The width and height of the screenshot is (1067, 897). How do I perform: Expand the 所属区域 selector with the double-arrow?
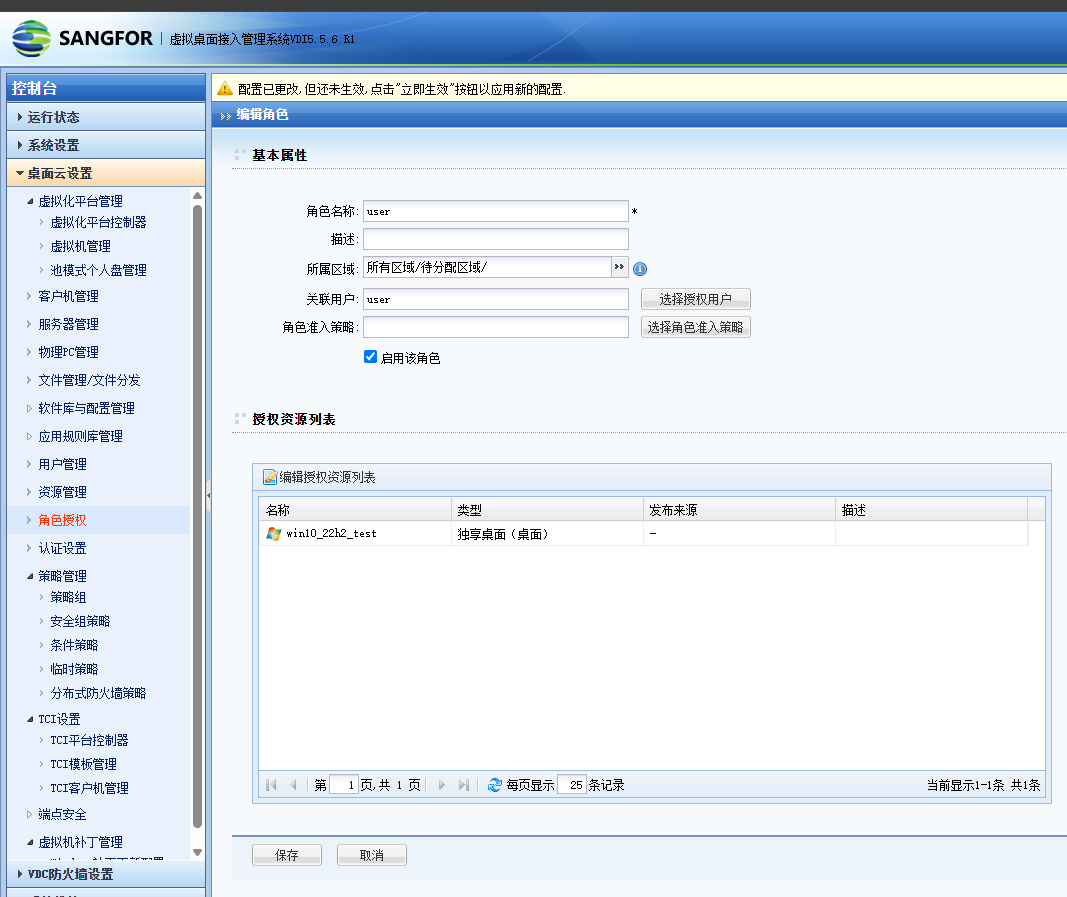619,268
